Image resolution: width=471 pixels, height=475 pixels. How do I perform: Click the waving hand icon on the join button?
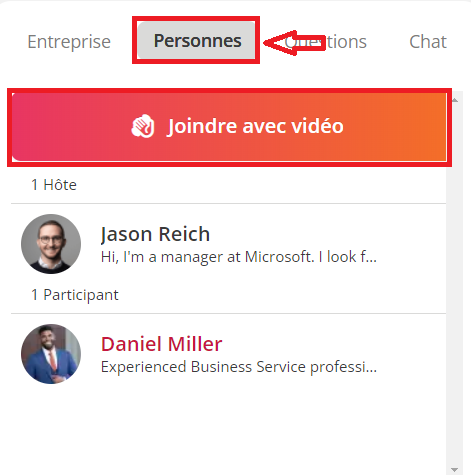[x=143, y=126]
